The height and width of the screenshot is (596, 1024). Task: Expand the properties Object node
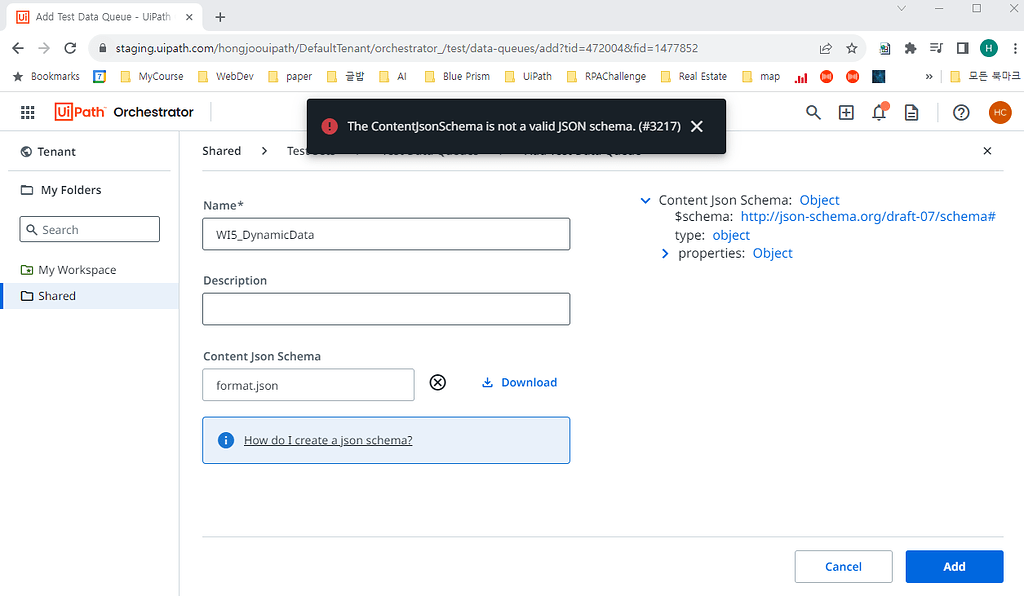666,254
